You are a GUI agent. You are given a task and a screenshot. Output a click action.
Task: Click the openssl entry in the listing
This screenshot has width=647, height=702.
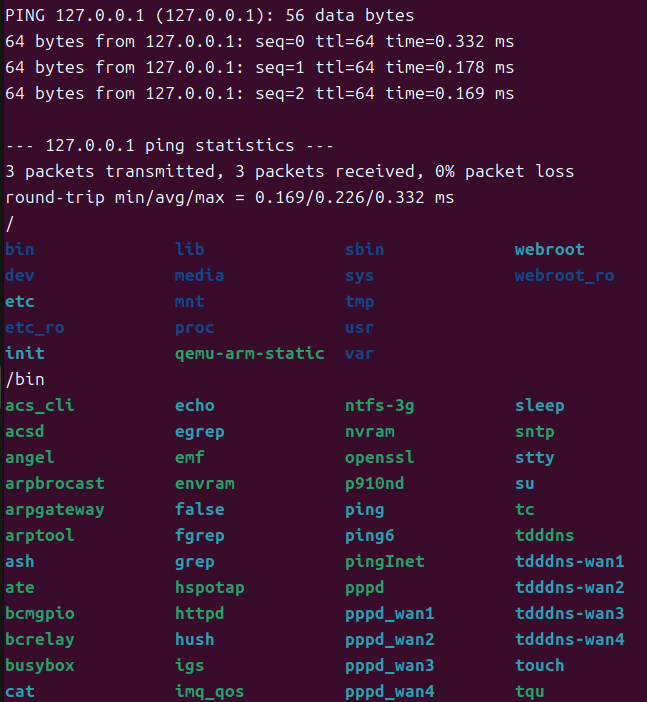379,457
